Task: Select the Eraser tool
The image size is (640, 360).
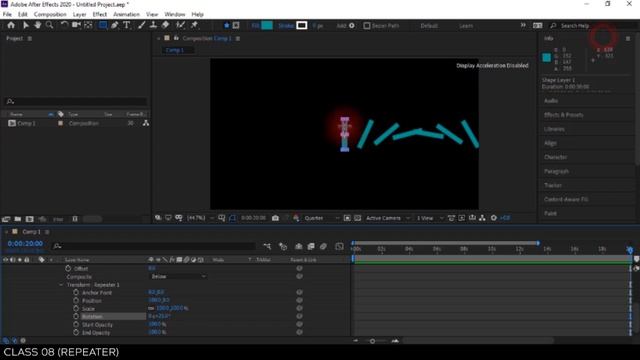Action: tap(165, 25)
